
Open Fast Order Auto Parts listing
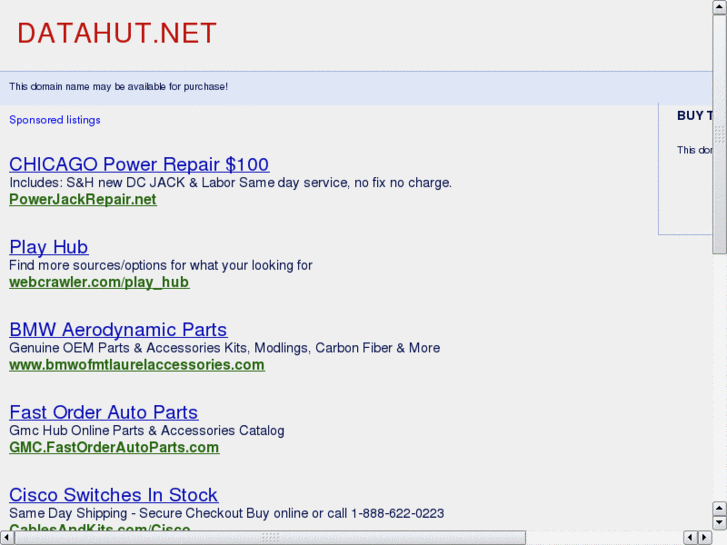(104, 412)
